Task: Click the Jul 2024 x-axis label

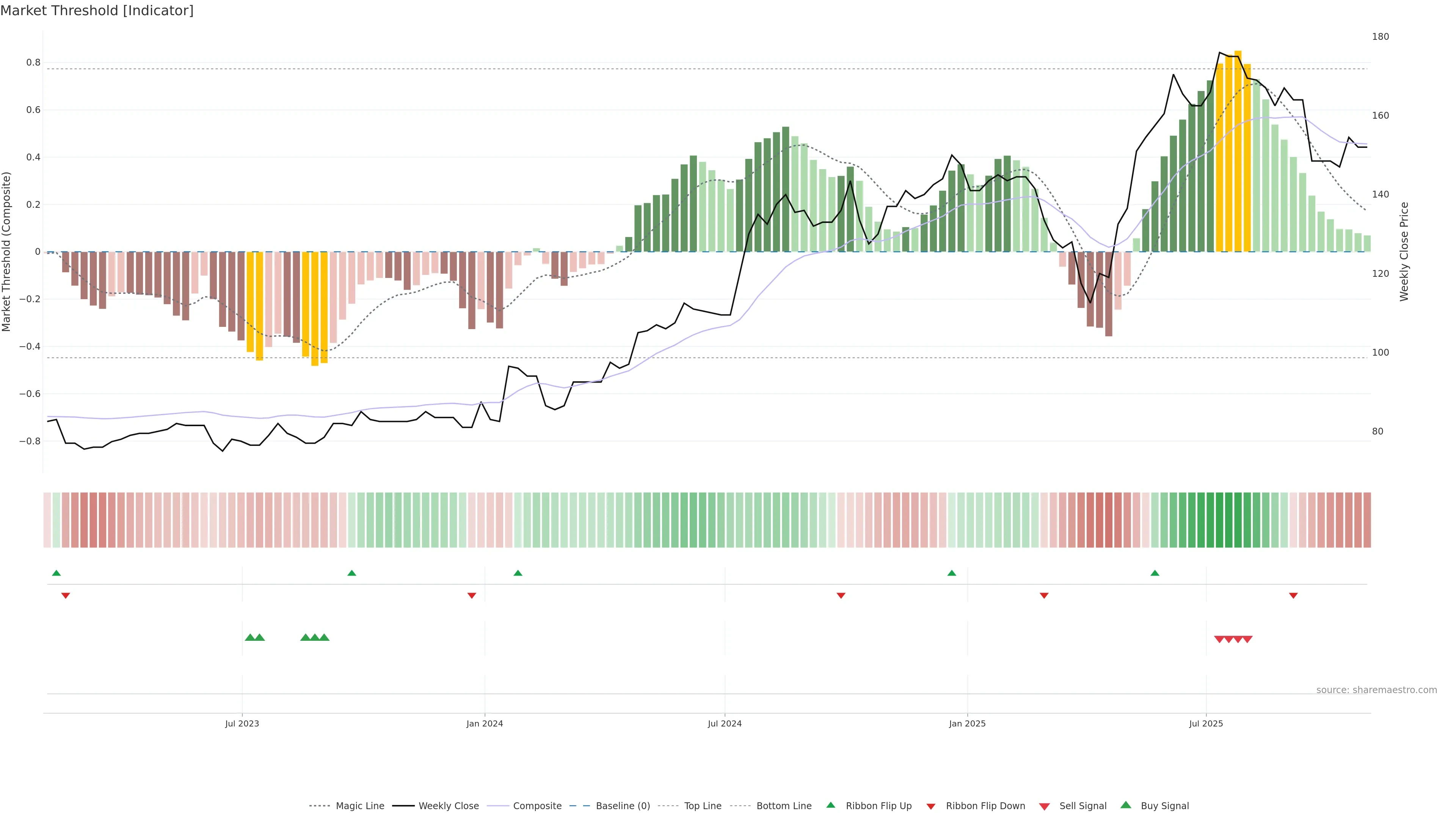Action: click(x=725, y=723)
